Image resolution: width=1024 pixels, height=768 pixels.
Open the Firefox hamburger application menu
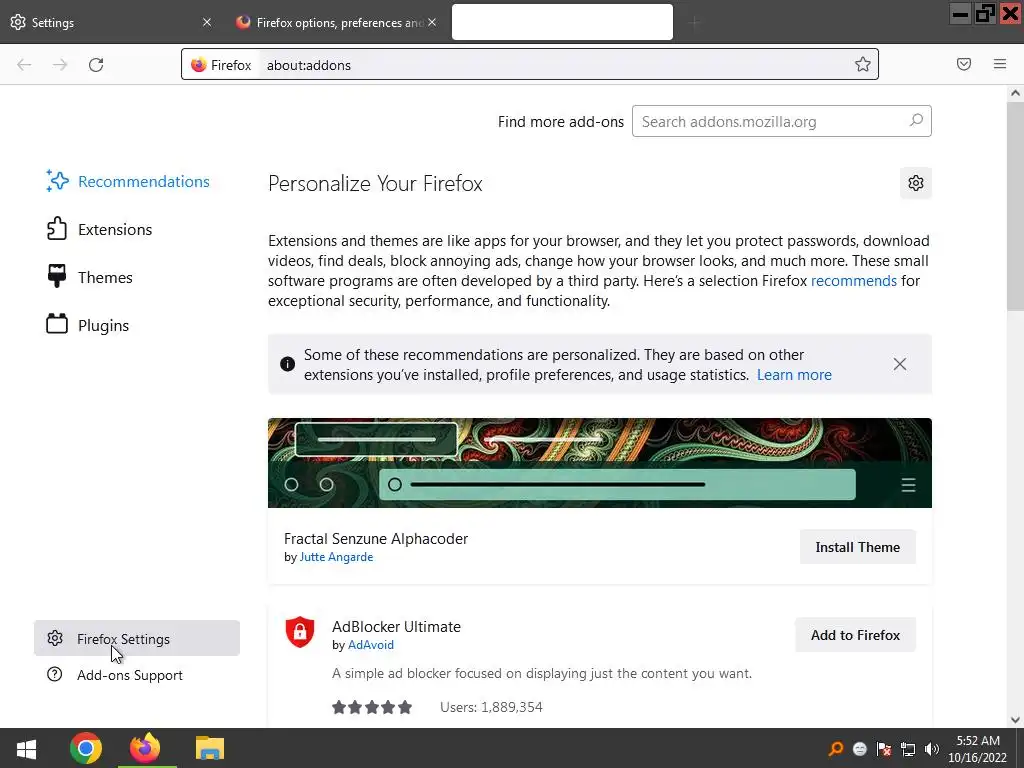point(1000,64)
